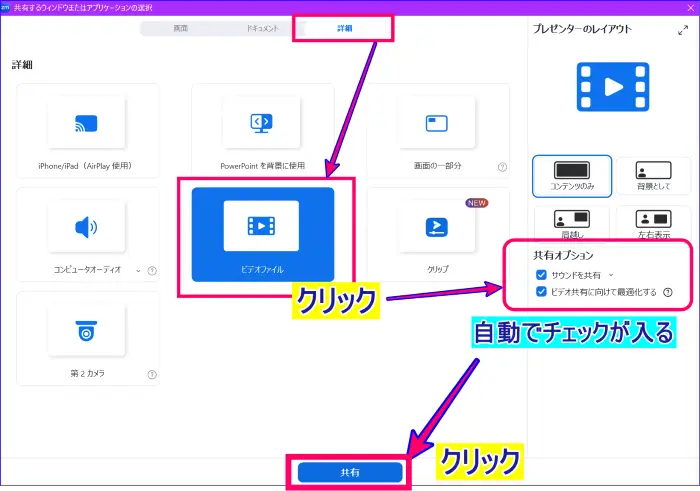Switch to the 画面 tab
The width and height of the screenshot is (700, 491).
180,29
